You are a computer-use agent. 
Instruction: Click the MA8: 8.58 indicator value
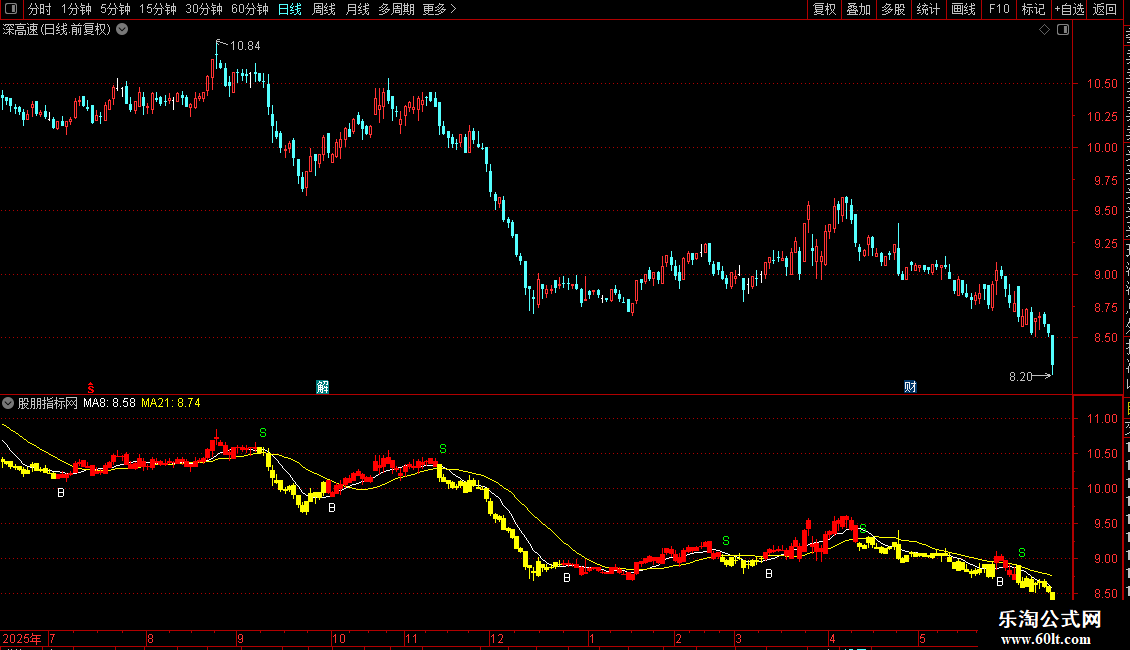pyautogui.click(x=110, y=403)
